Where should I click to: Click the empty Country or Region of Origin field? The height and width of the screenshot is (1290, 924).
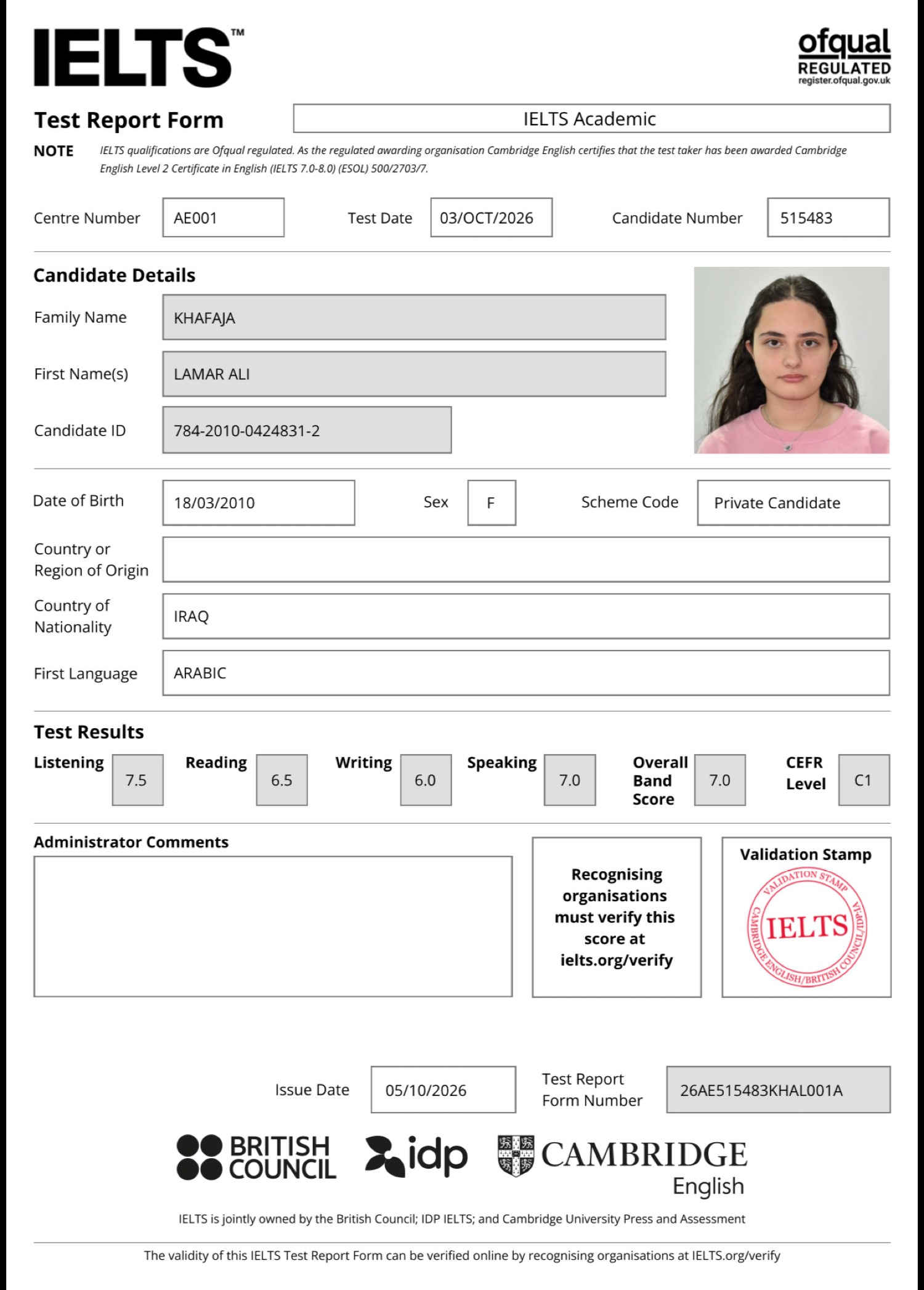526,559
